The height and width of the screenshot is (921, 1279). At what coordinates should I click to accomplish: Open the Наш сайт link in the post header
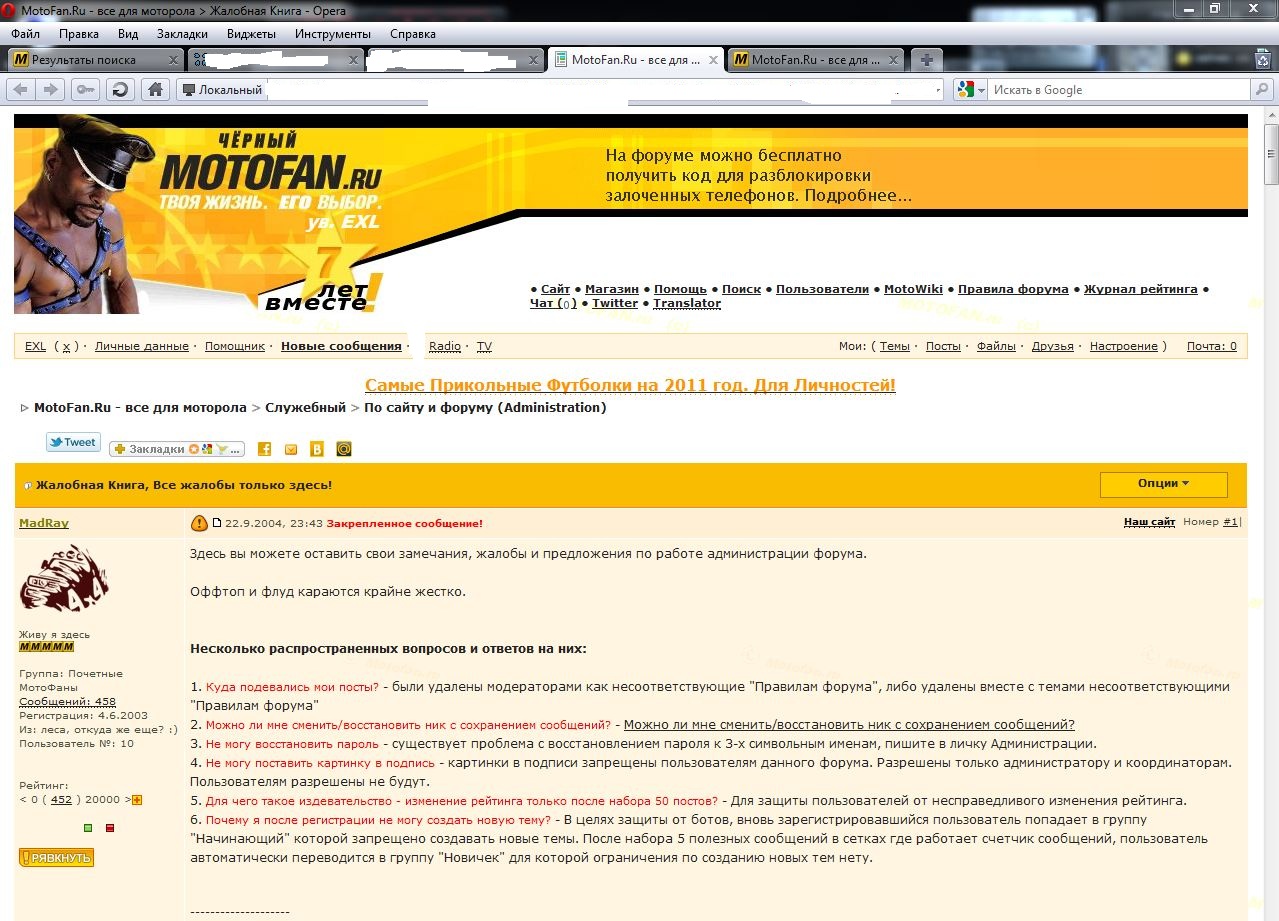click(1149, 522)
